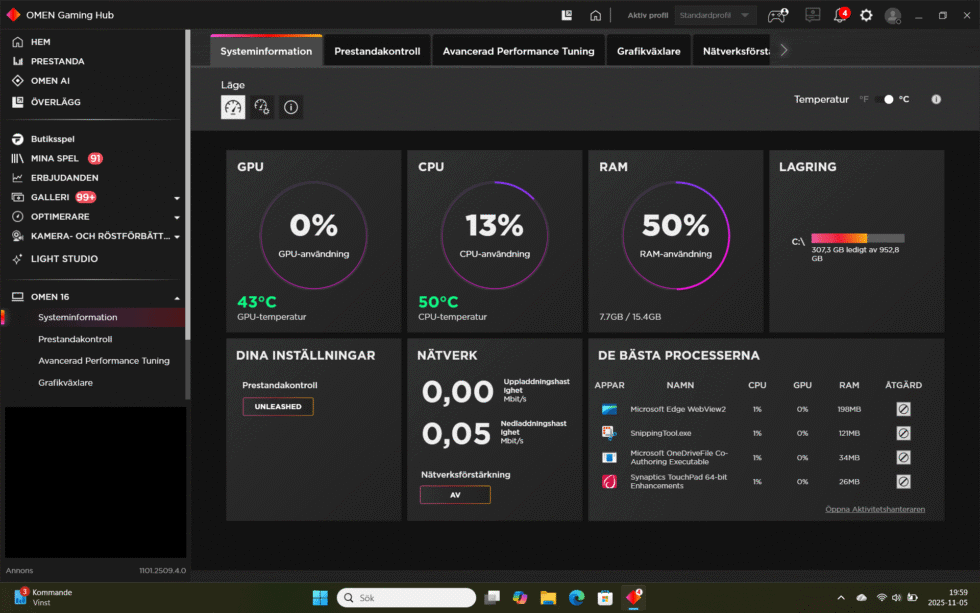Collapse OMEN 16 section
The height and width of the screenshot is (613, 980).
(x=177, y=297)
